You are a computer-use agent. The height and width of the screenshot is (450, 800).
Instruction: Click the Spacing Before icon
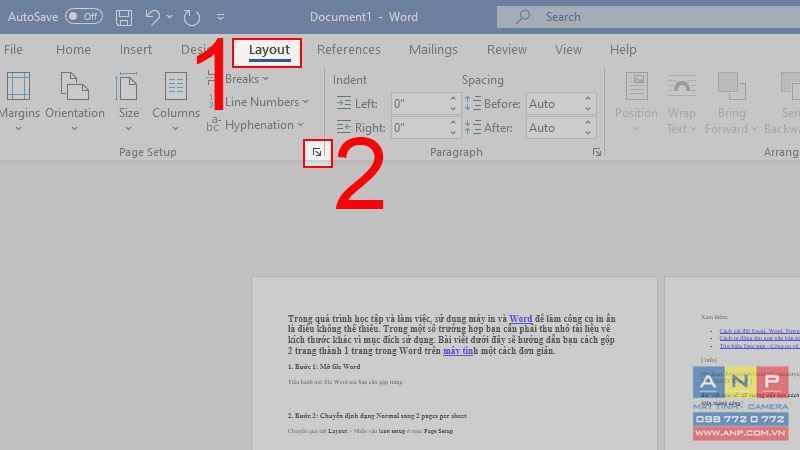473,104
